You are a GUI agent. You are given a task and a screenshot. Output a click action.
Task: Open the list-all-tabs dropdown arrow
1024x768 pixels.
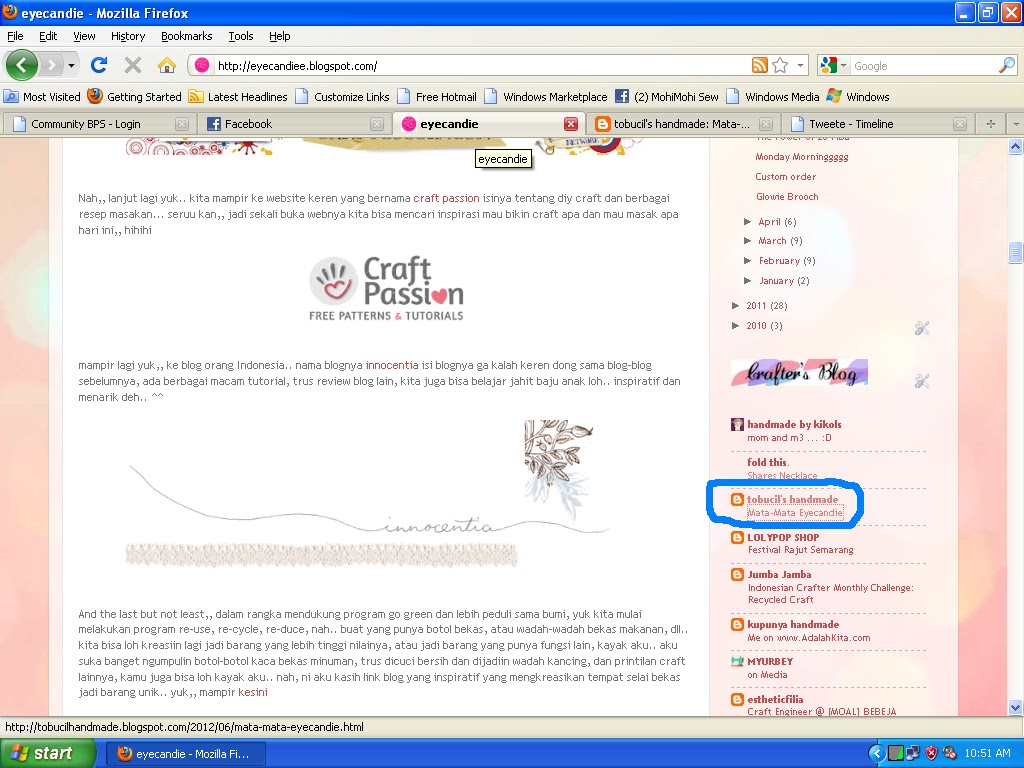1016,123
